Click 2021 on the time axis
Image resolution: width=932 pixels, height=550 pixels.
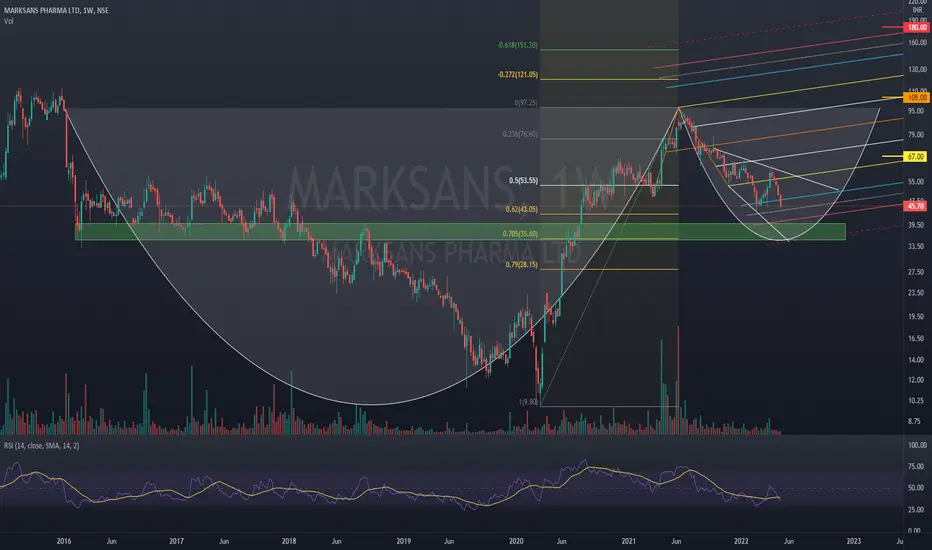(628, 541)
